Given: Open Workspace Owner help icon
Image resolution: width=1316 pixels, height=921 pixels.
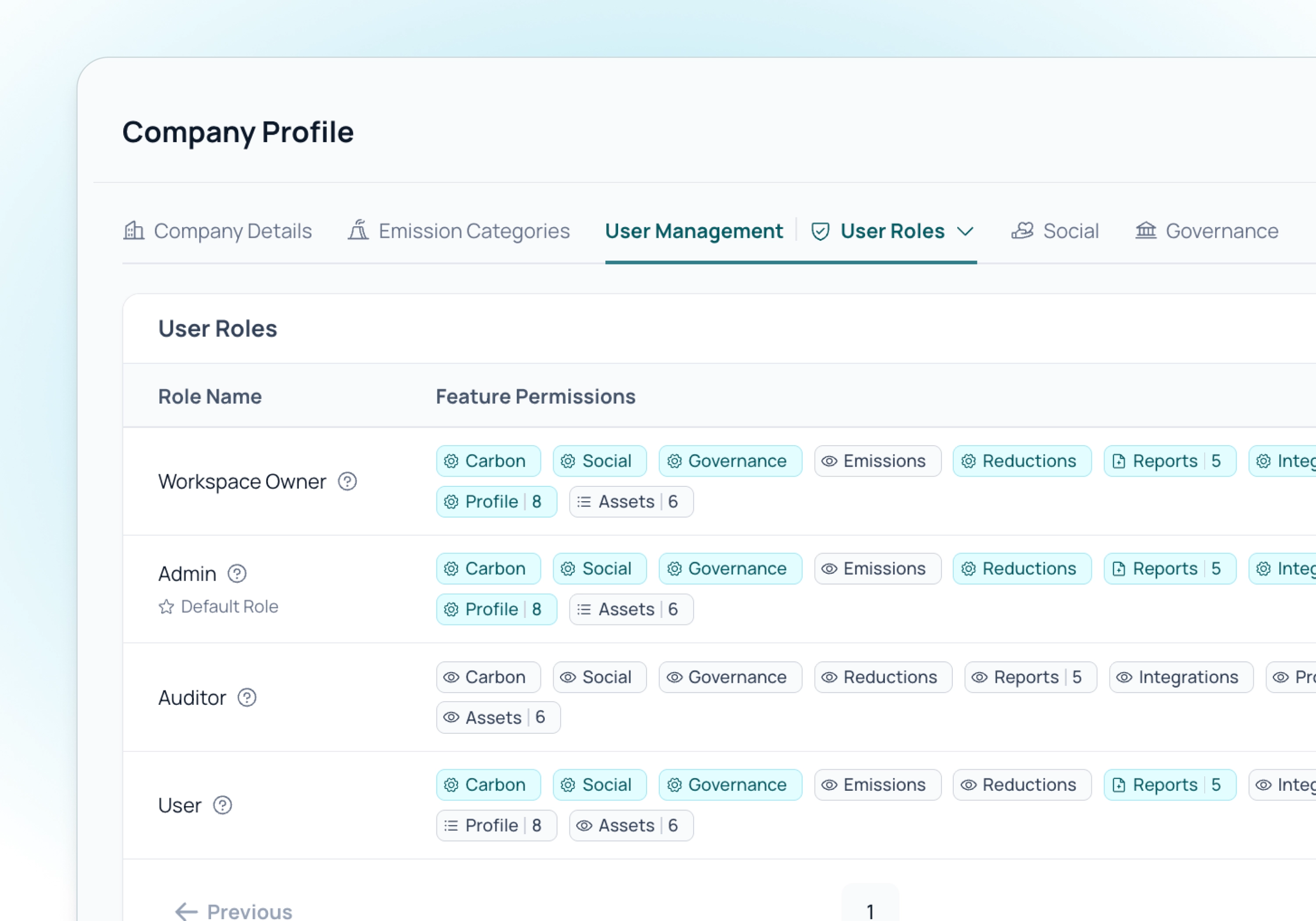Looking at the screenshot, I should 347,482.
